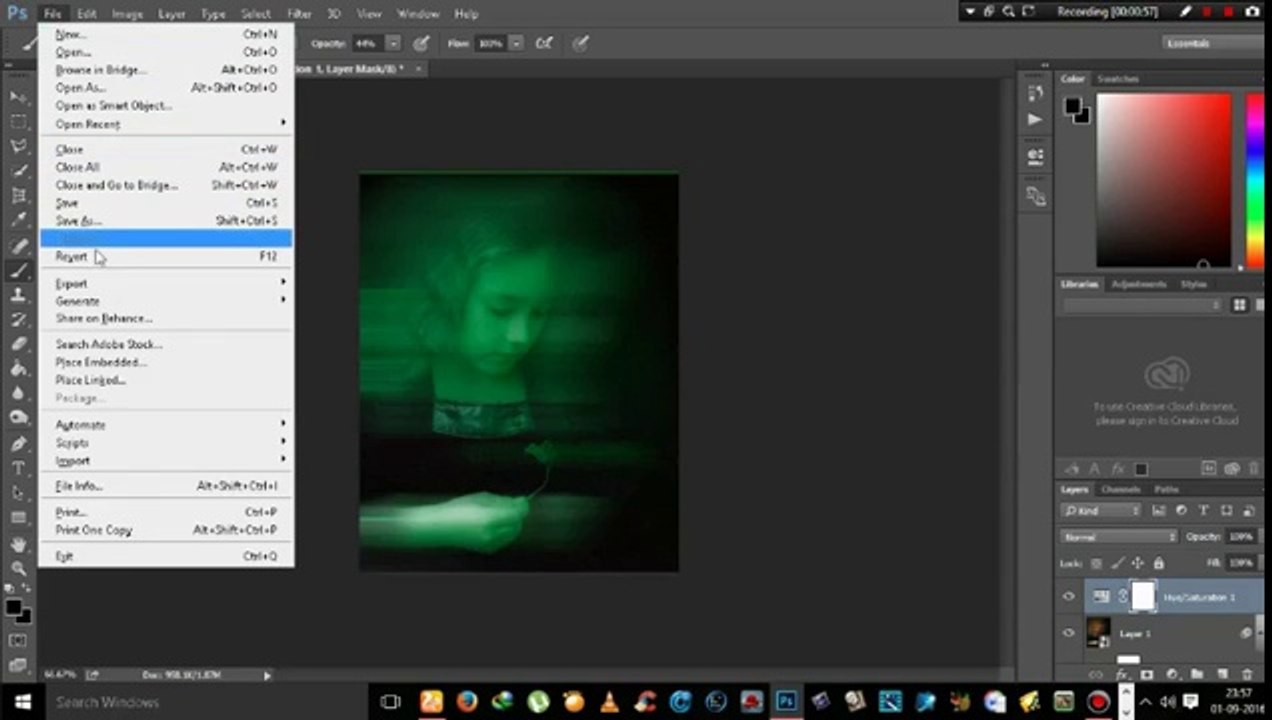1272x720 pixels.
Task: Expand the Automate submenu
Action: [x=166, y=425]
